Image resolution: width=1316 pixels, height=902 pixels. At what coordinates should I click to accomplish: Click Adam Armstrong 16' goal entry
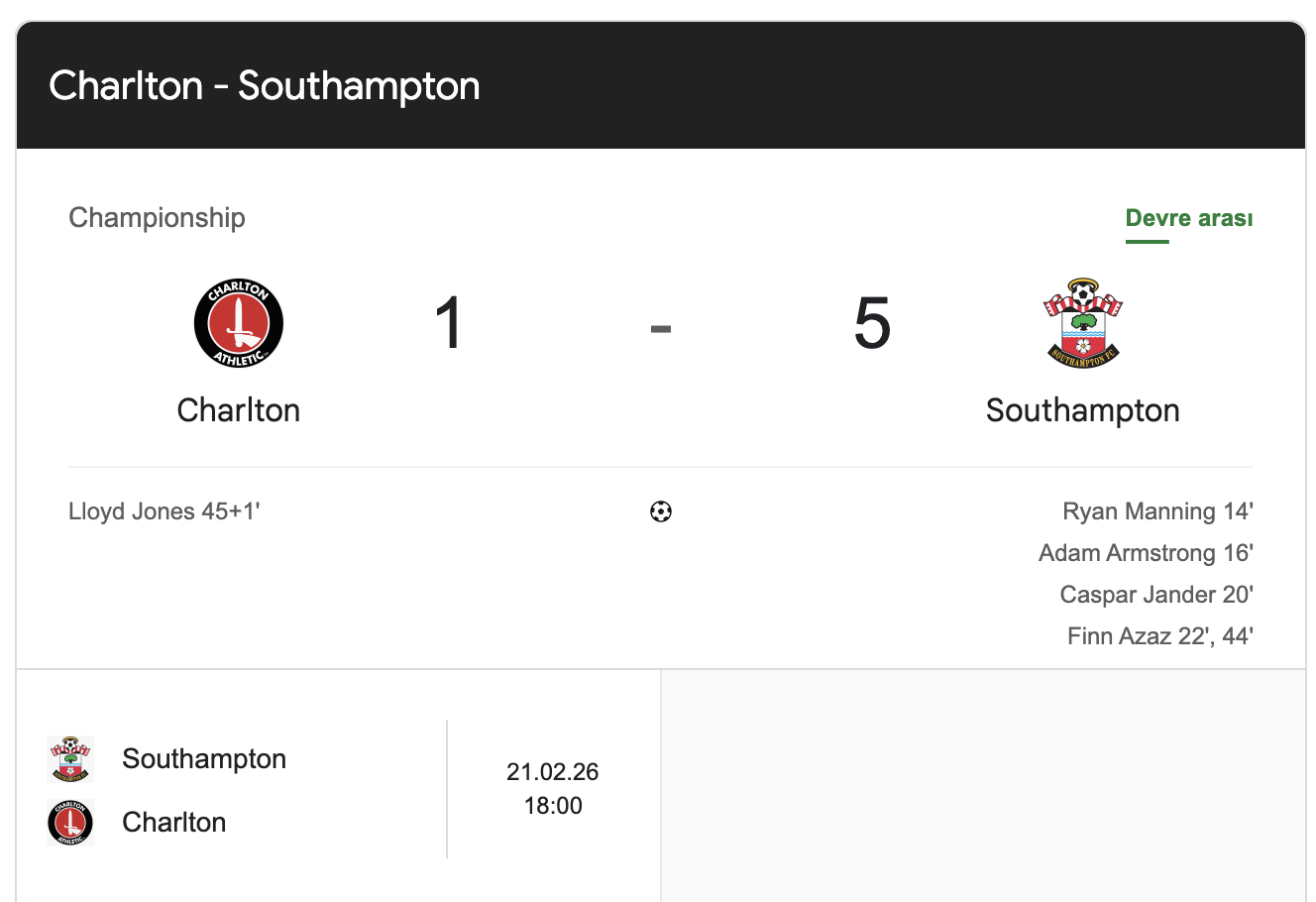pyautogui.click(x=1146, y=553)
